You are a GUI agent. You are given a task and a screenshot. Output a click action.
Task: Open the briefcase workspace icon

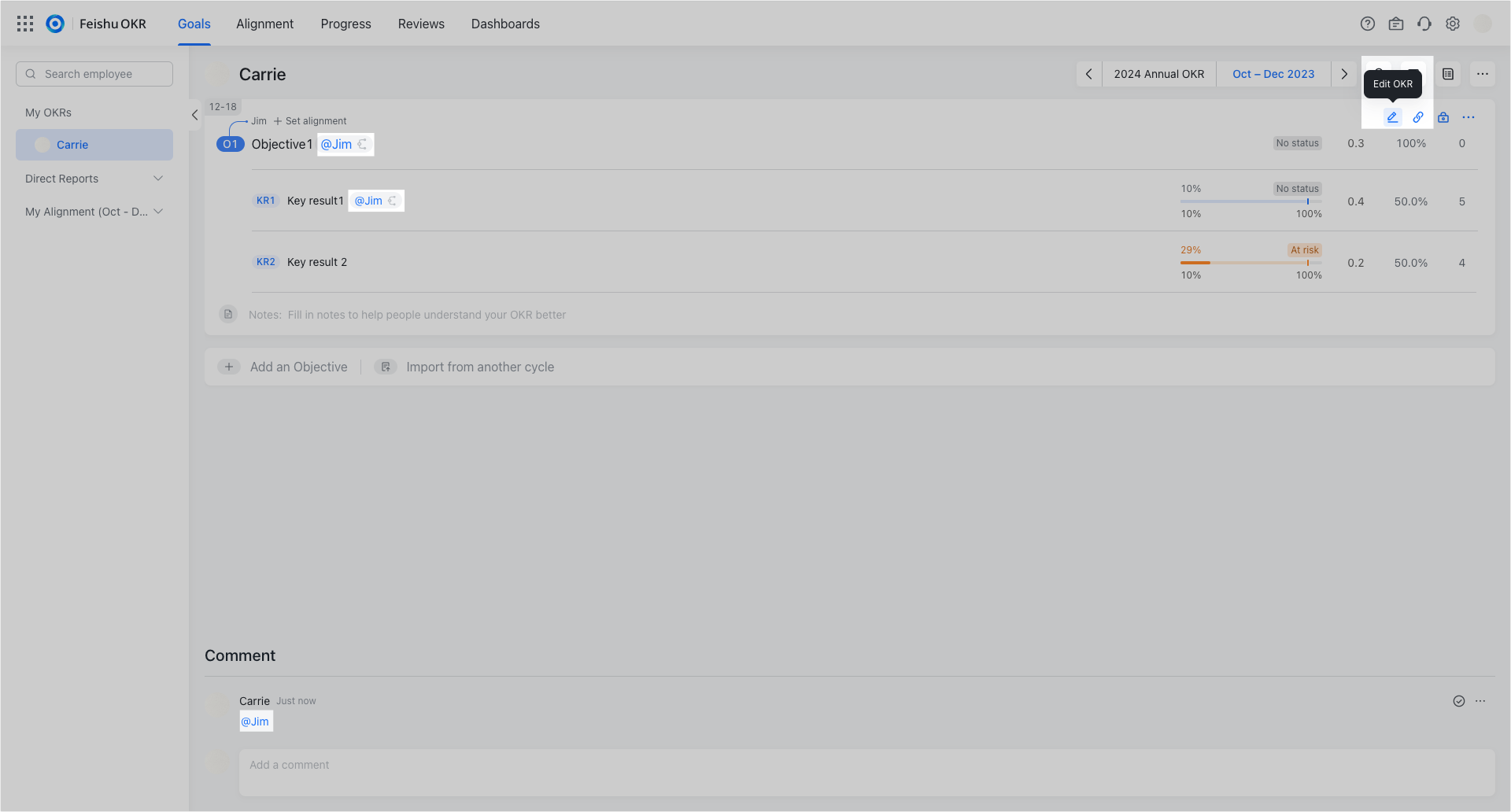pyautogui.click(x=1396, y=24)
